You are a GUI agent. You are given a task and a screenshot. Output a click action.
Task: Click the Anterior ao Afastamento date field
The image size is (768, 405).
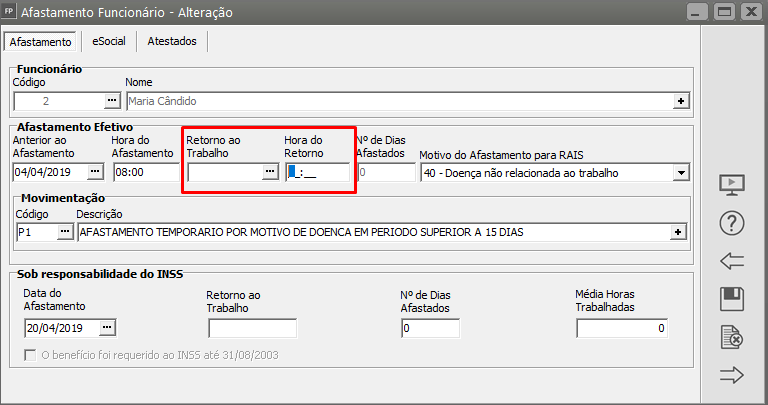tap(50, 172)
